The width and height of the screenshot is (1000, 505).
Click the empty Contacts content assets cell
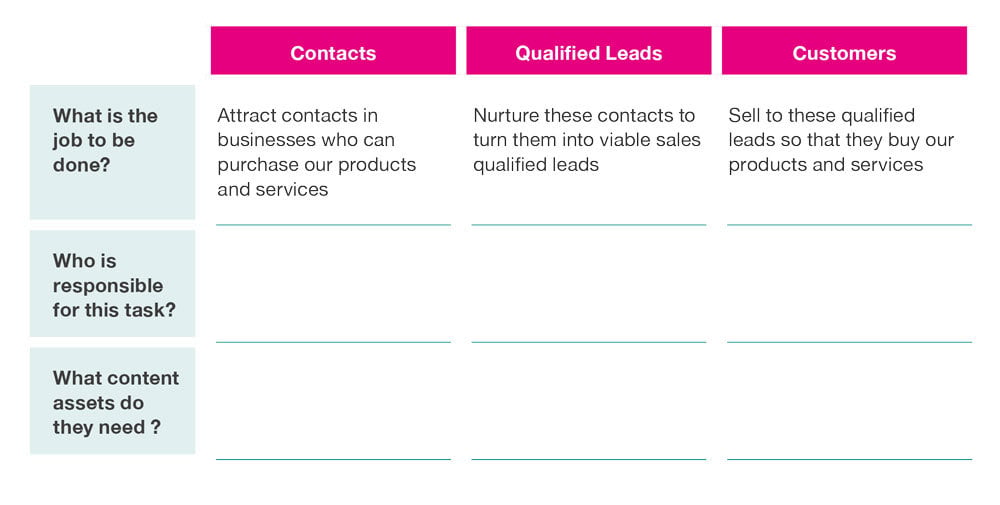coord(333,401)
